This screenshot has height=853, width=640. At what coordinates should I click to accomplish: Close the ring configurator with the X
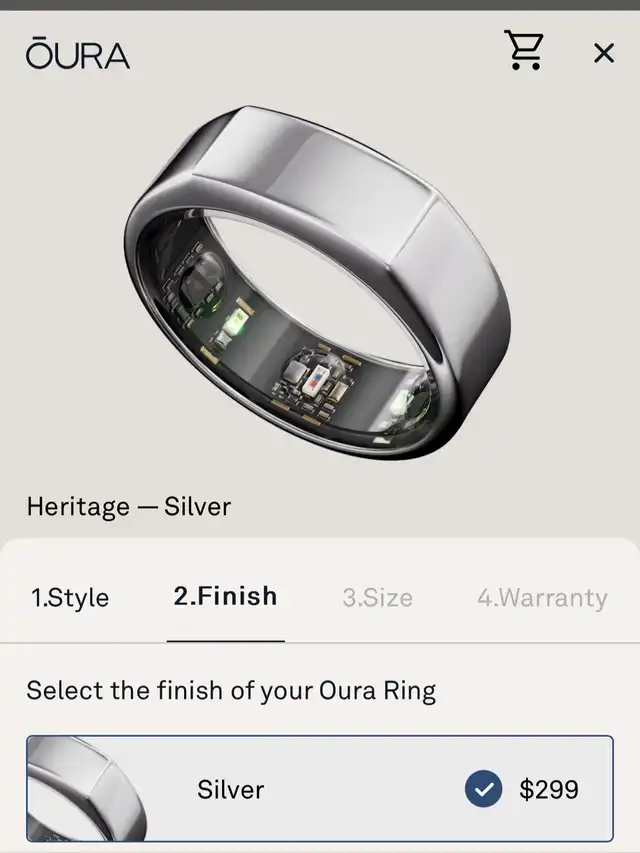click(x=604, y=53)
